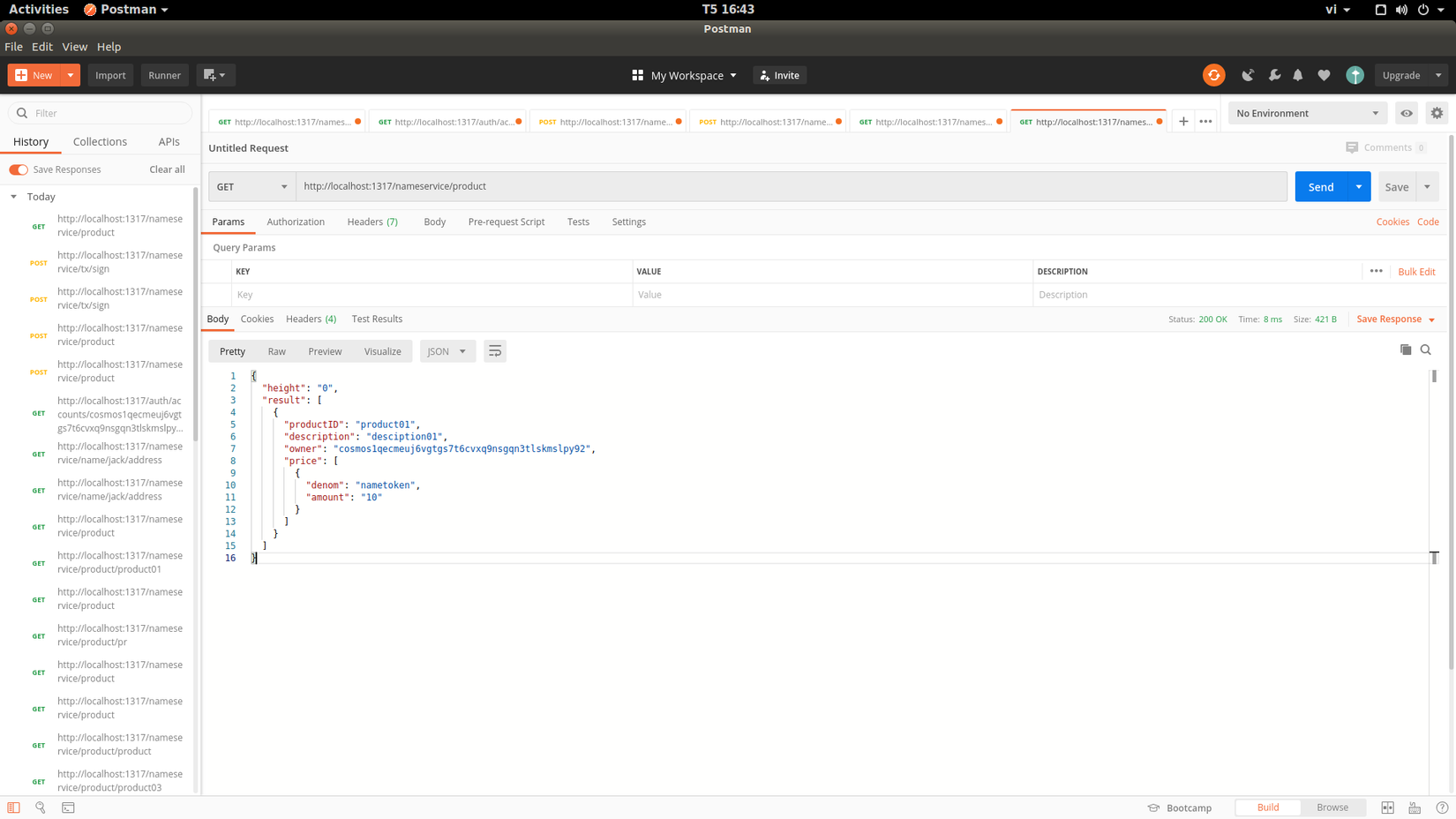Click the Upgrade button
The height and width of the screenshot is (819, 1456).
click(1401, 75)
